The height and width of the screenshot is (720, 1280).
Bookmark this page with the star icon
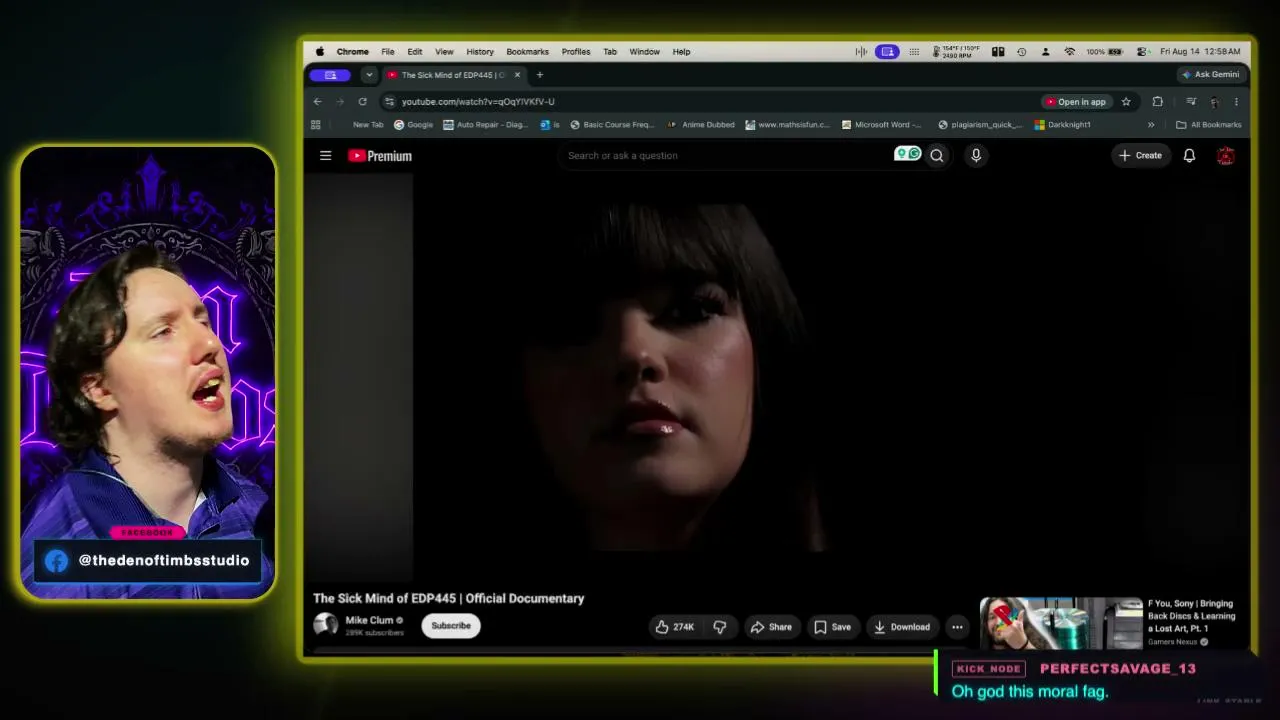(1126, 101)
